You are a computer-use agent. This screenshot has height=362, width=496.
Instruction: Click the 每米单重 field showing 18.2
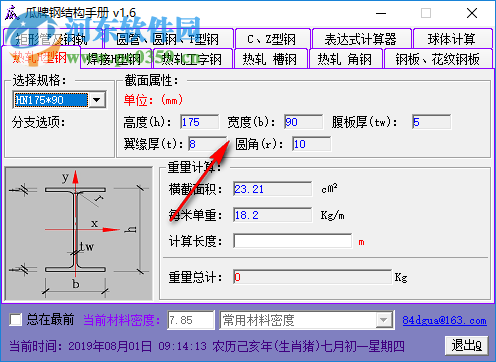(x=273, y=215)
